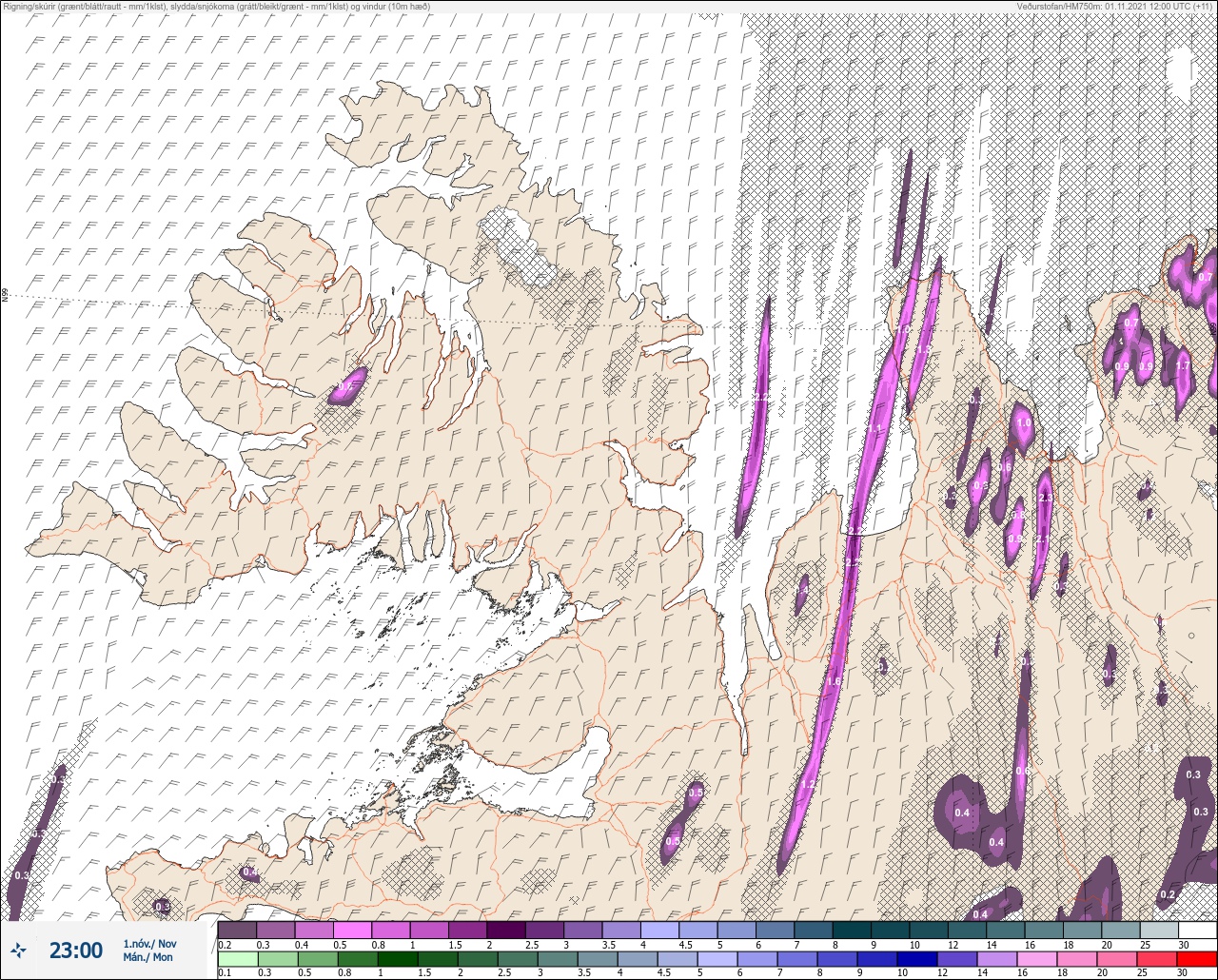Select the coral-red swatch starting at 25, lower legend
The width and height of the screenshot is (1218, 980).
click(x=1158, y=959)
